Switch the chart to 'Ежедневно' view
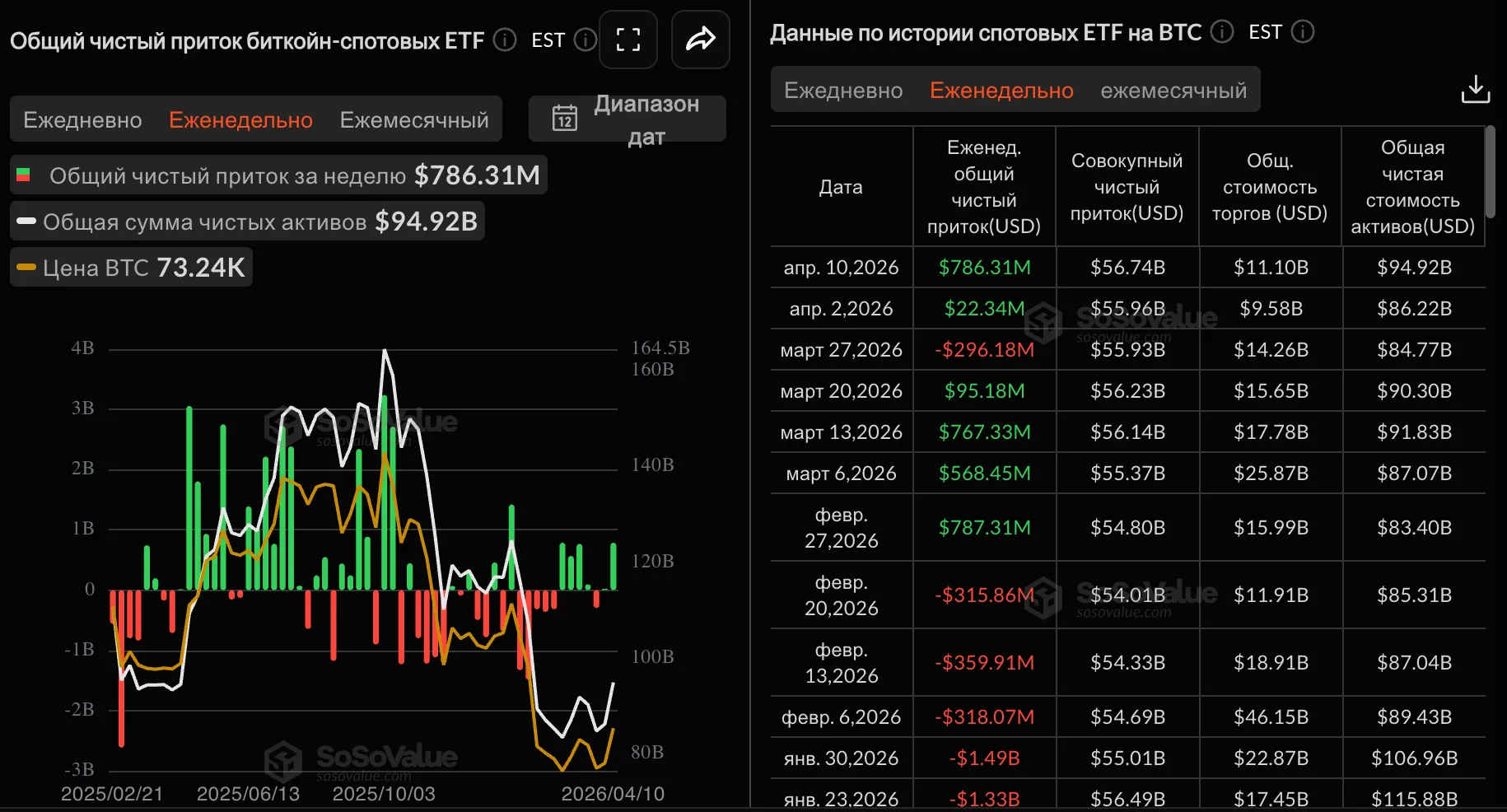 click(82, 119)
